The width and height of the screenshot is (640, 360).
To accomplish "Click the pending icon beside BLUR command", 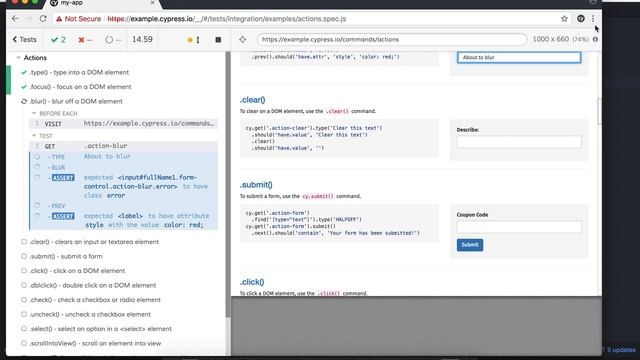I will tap(37, 167).
